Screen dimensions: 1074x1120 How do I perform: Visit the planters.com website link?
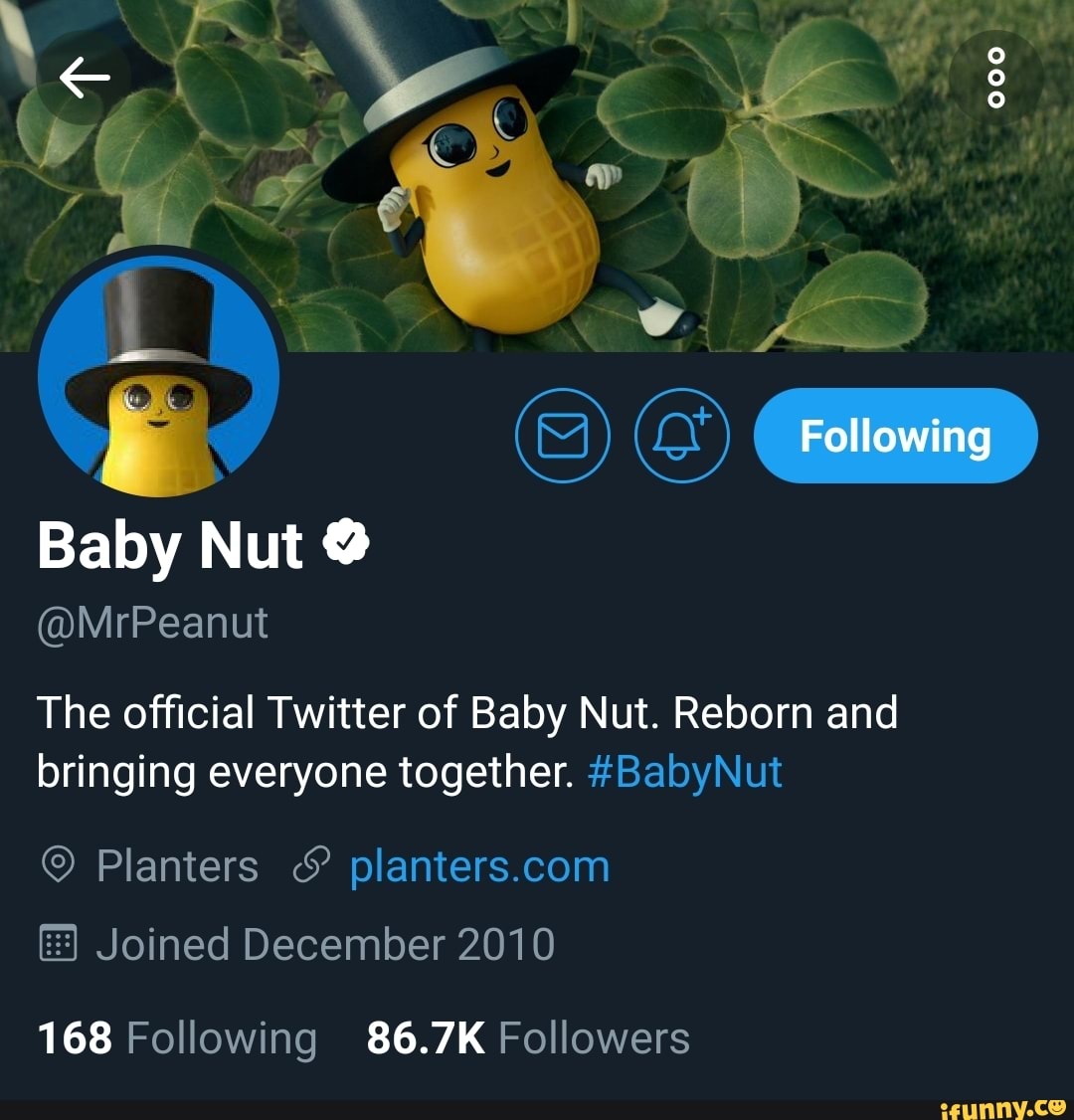[x=480, y=864]
